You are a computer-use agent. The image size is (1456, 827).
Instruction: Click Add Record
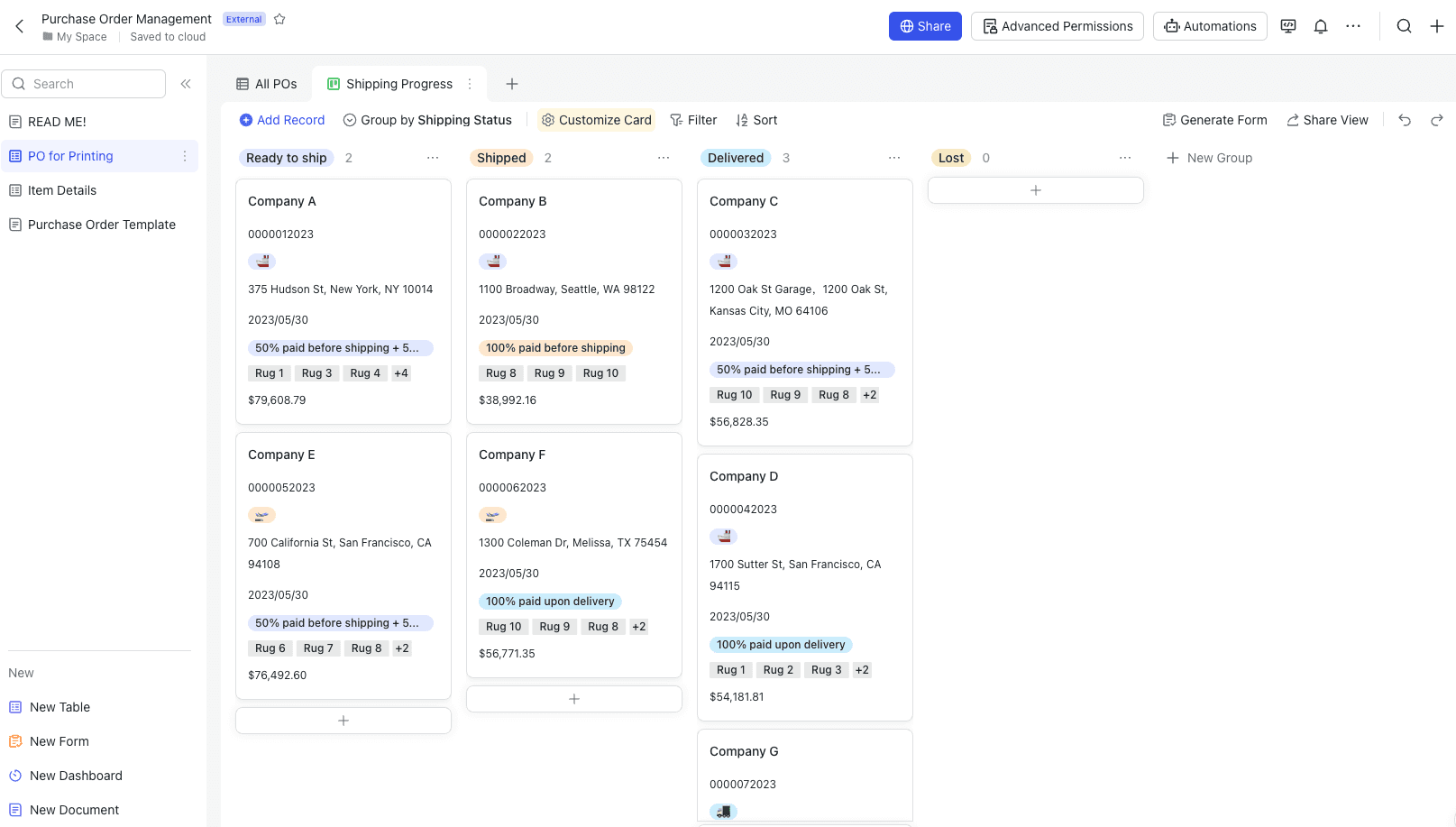tap(281, 120)
